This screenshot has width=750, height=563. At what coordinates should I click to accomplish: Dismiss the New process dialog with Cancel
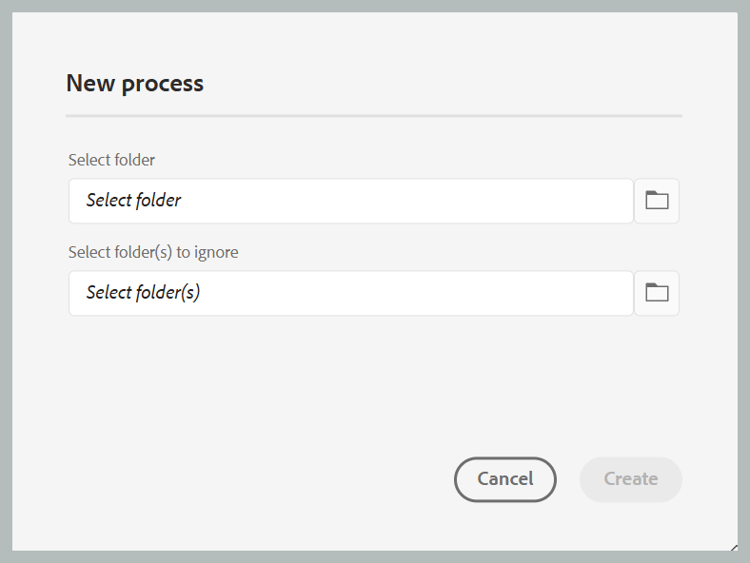pyautogui.click(x=505, y=479)
